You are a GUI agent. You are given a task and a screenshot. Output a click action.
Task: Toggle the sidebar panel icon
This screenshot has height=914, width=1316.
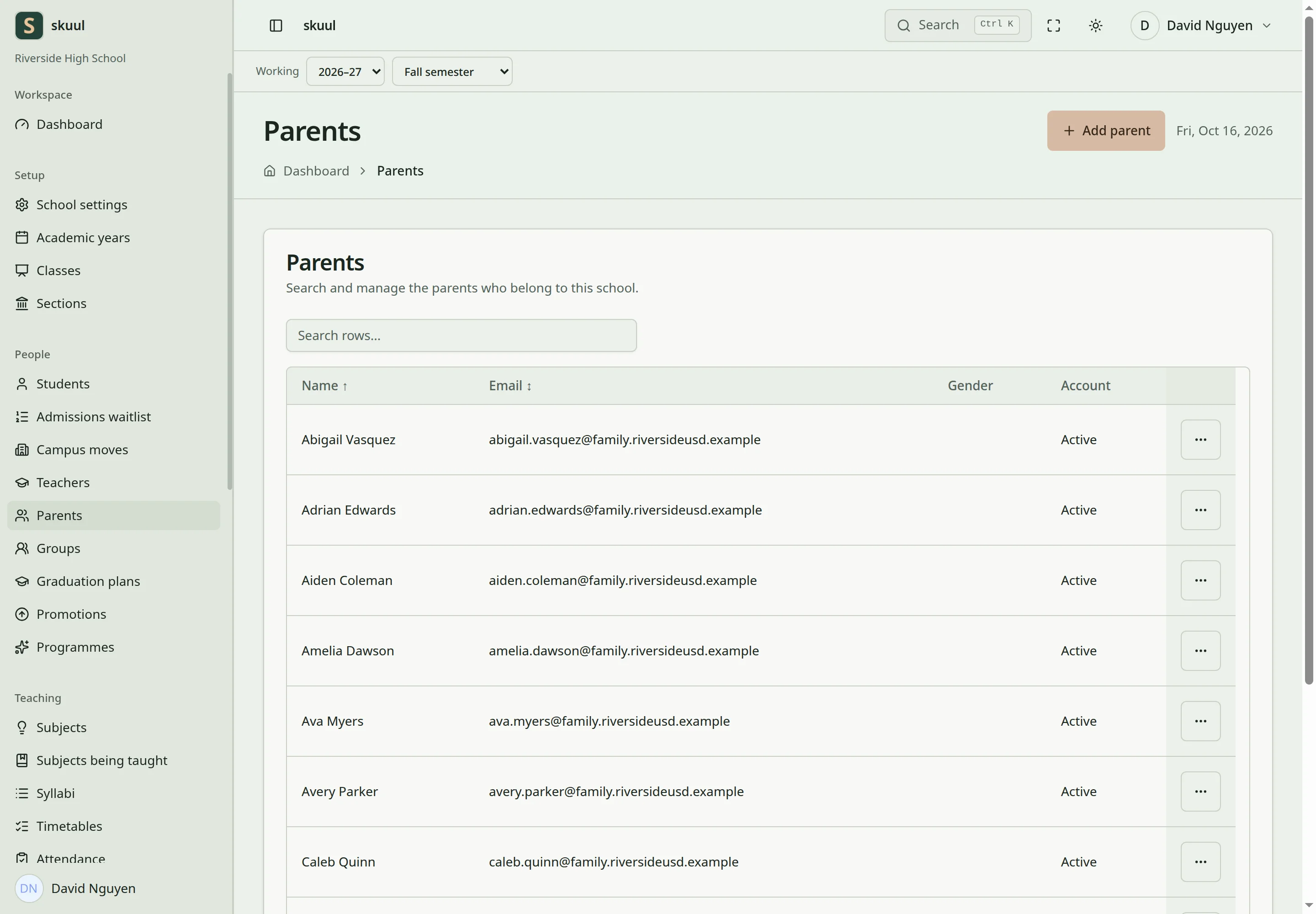tap(276, 25)
